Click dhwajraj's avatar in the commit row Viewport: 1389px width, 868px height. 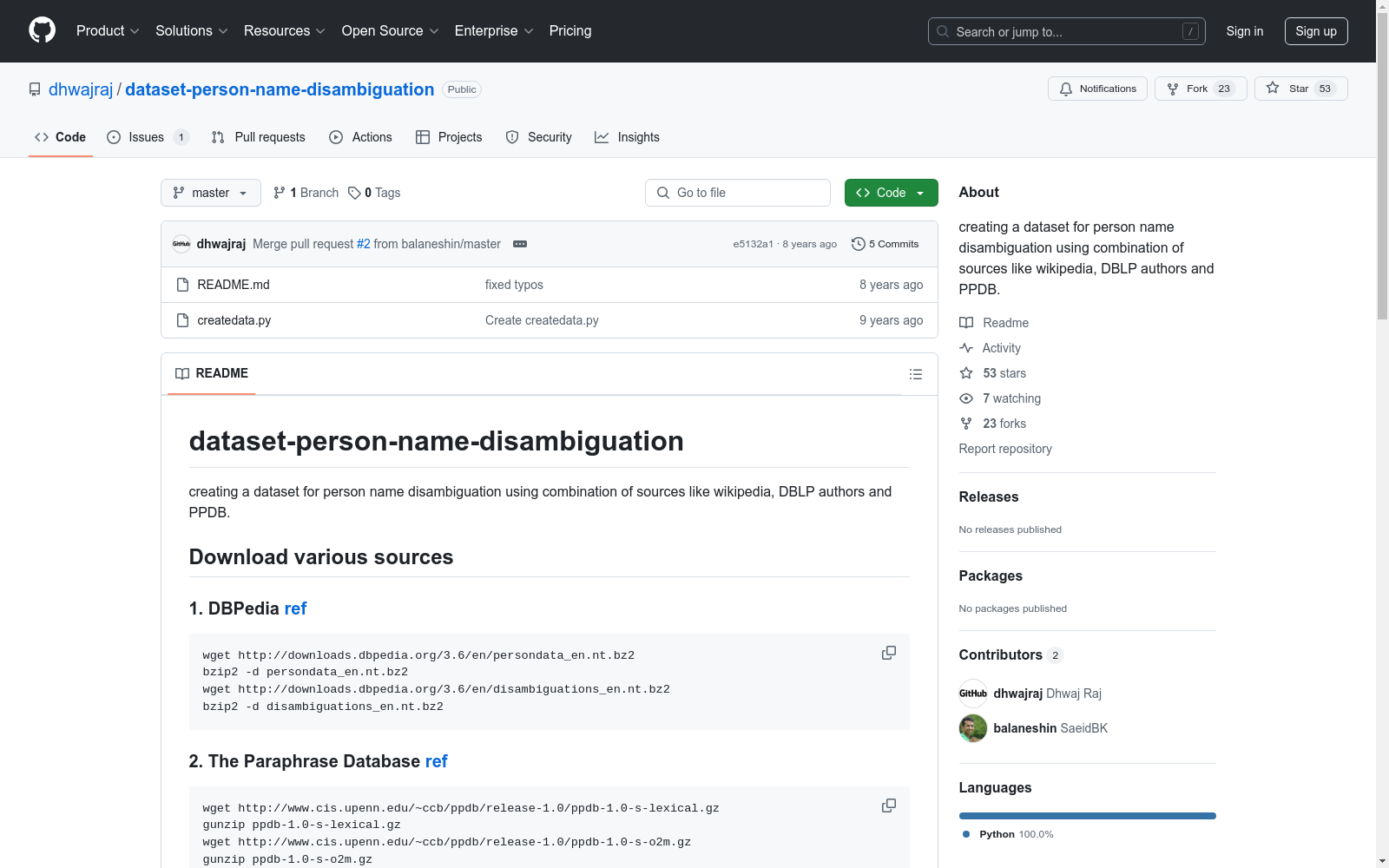pyautogui.click(x=181, y=244)
